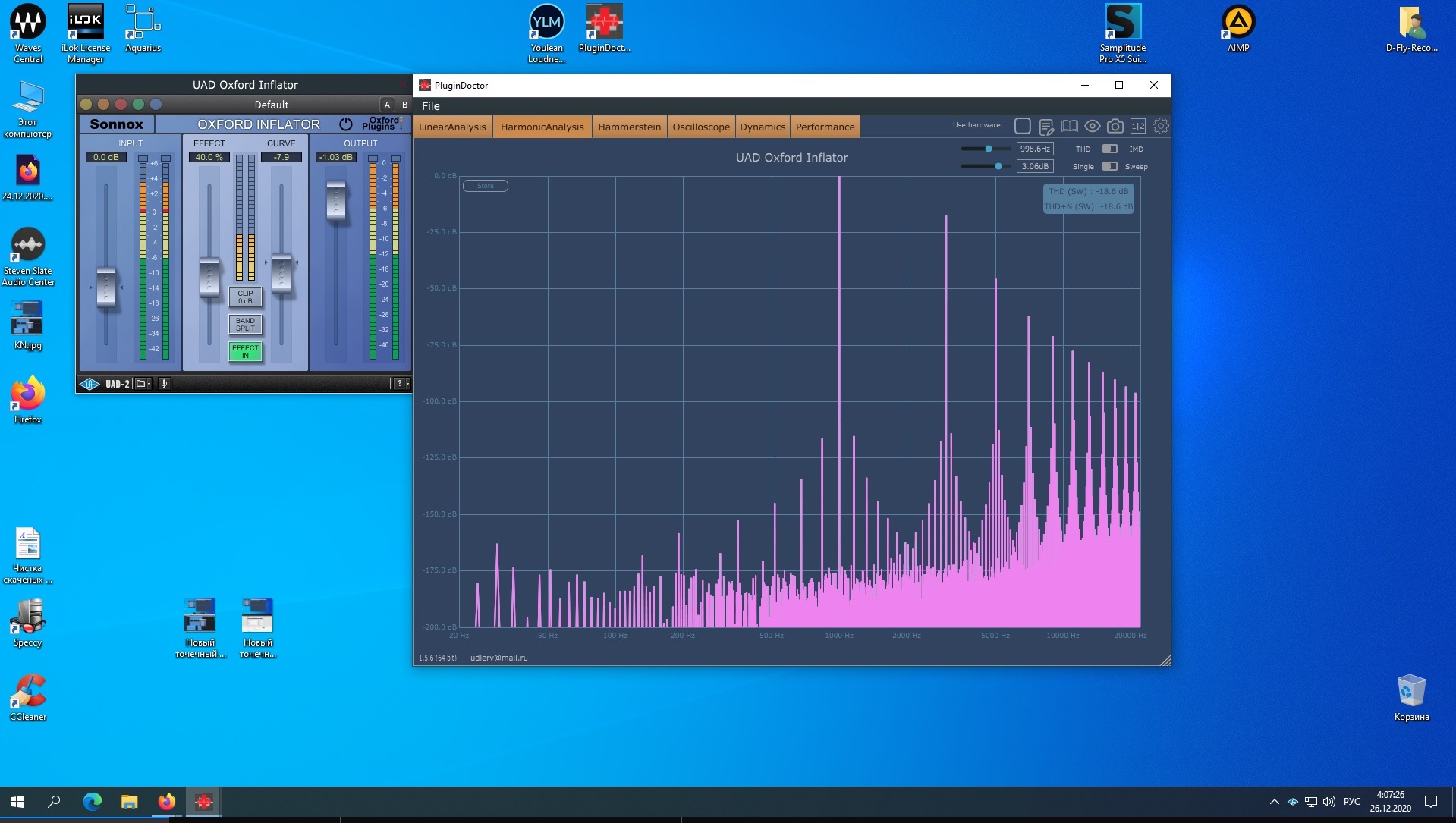Click the EFFECT 40.0 % value box

[x=209, y=157]
